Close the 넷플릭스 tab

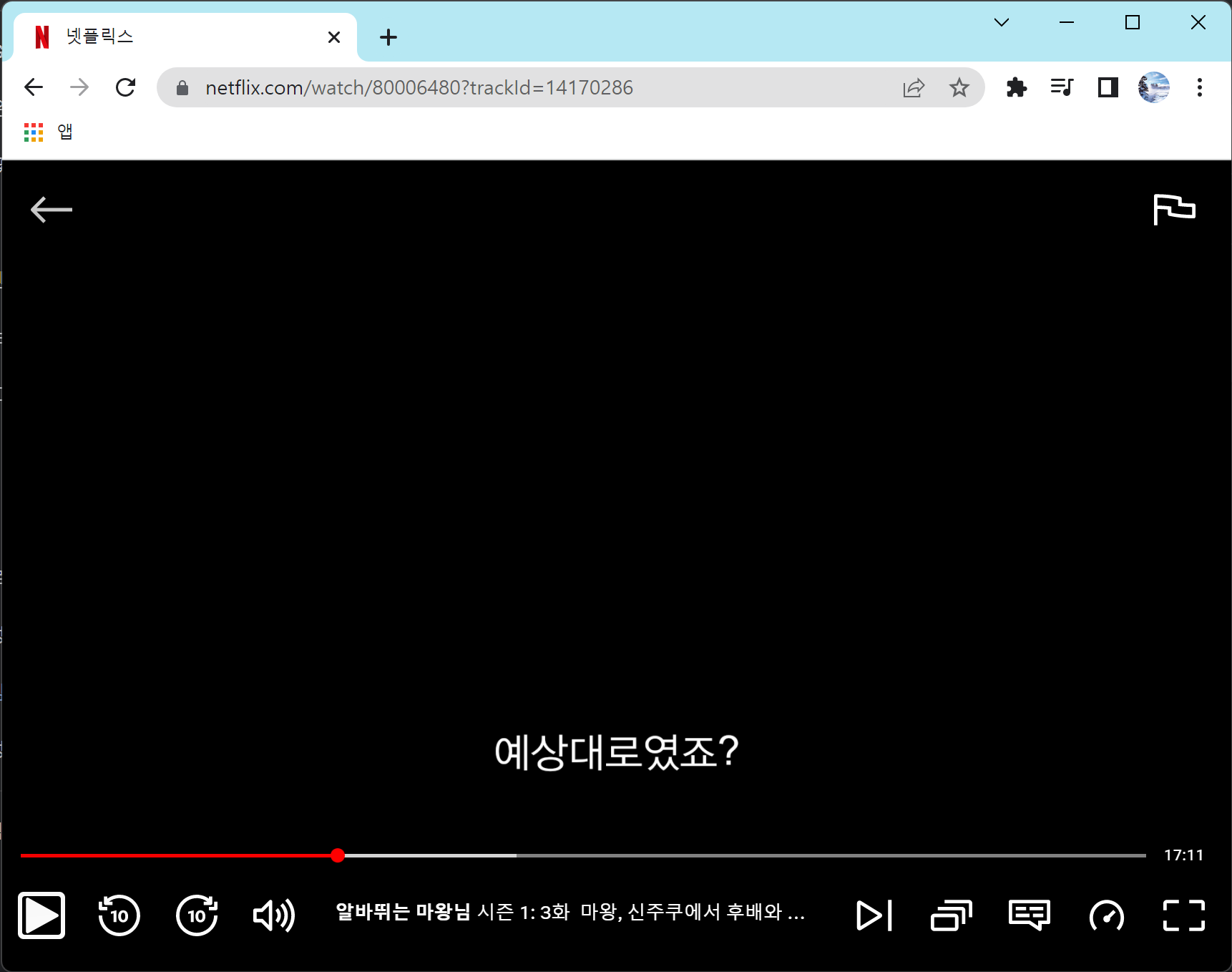[334, 37]
